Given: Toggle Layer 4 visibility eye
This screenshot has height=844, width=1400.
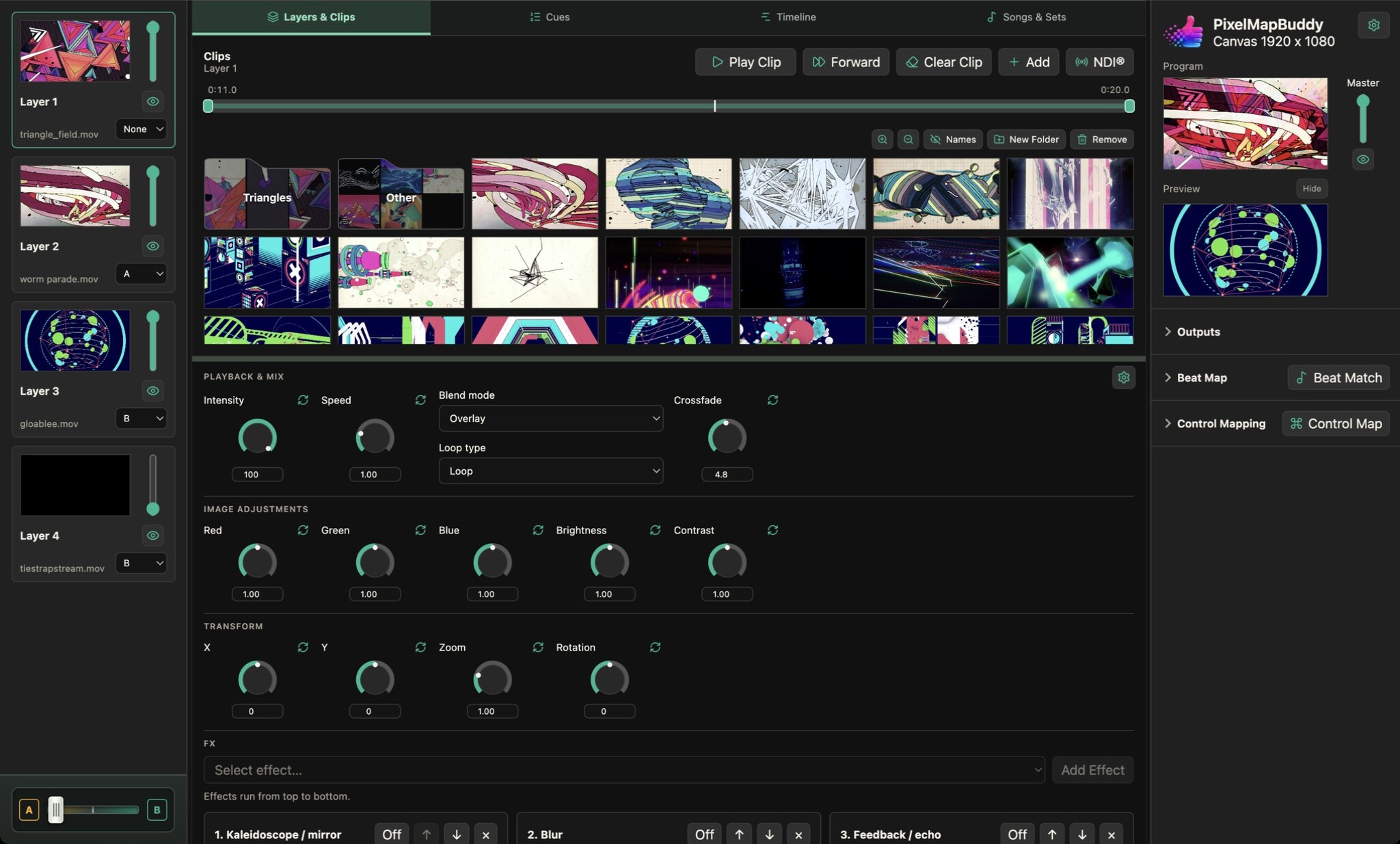Looking at the screenshot, I should [153, 536].
